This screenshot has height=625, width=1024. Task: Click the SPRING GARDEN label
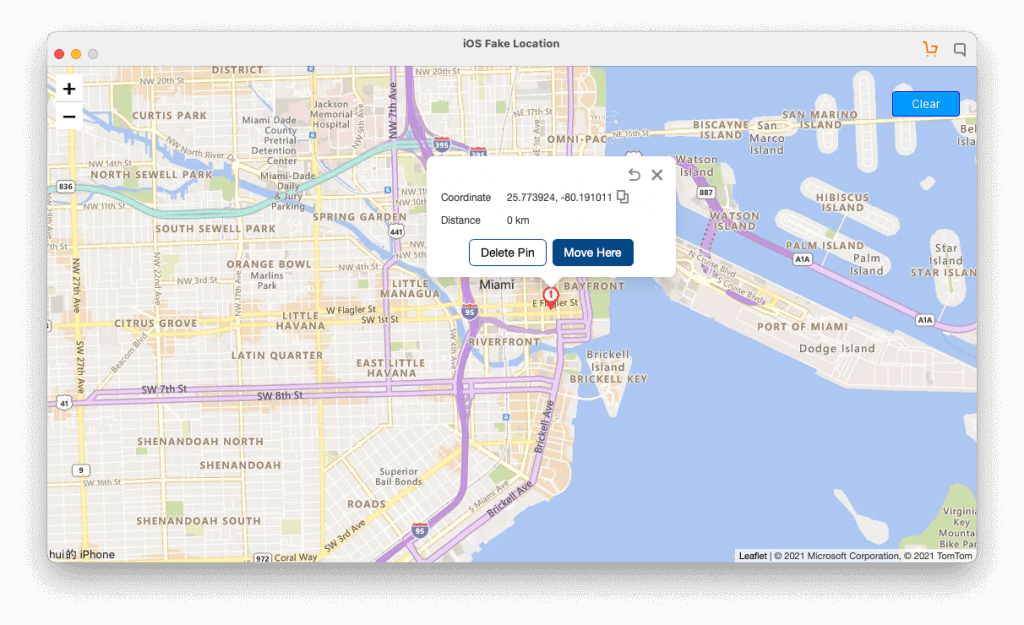(x=360, y=217)
